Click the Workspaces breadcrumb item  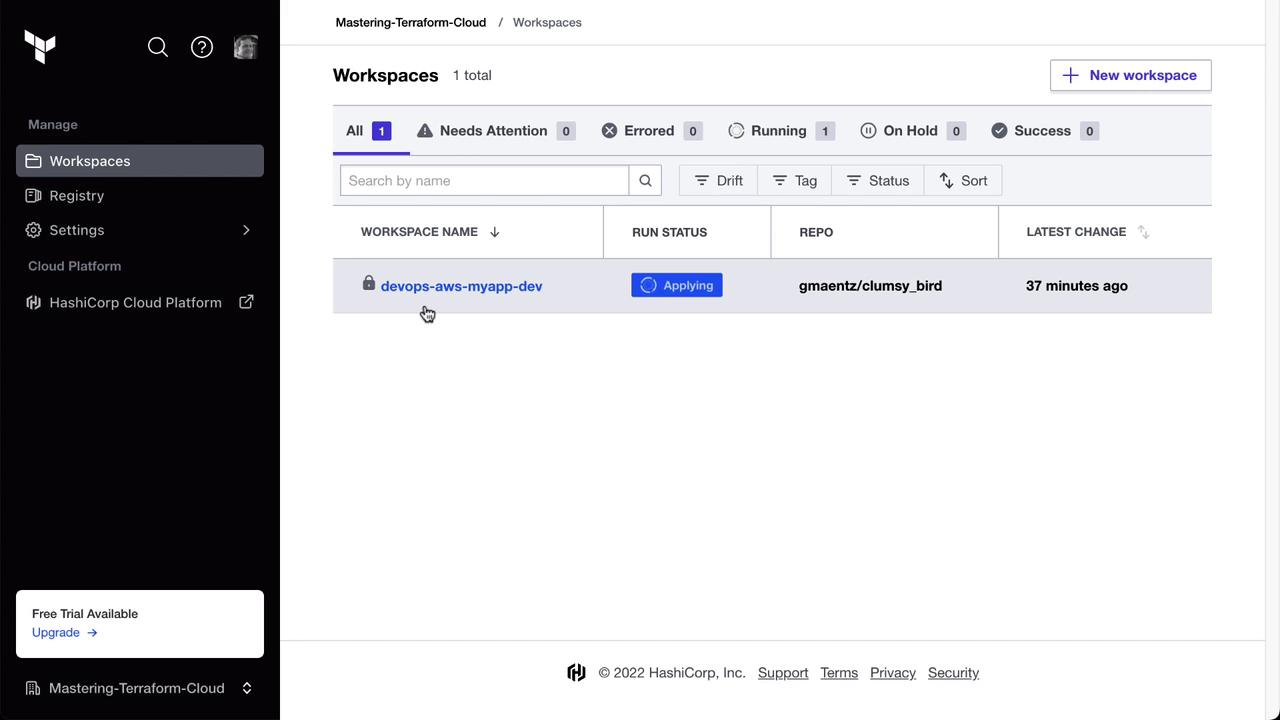pos(547,22)
